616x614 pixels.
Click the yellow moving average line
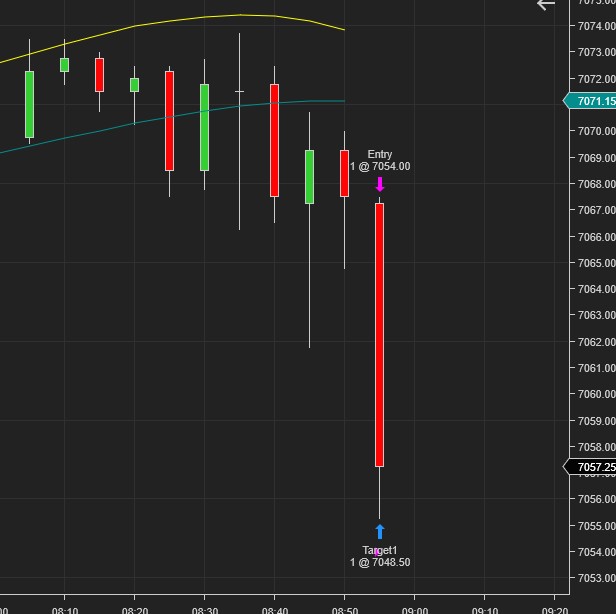[x=200, y=19]
